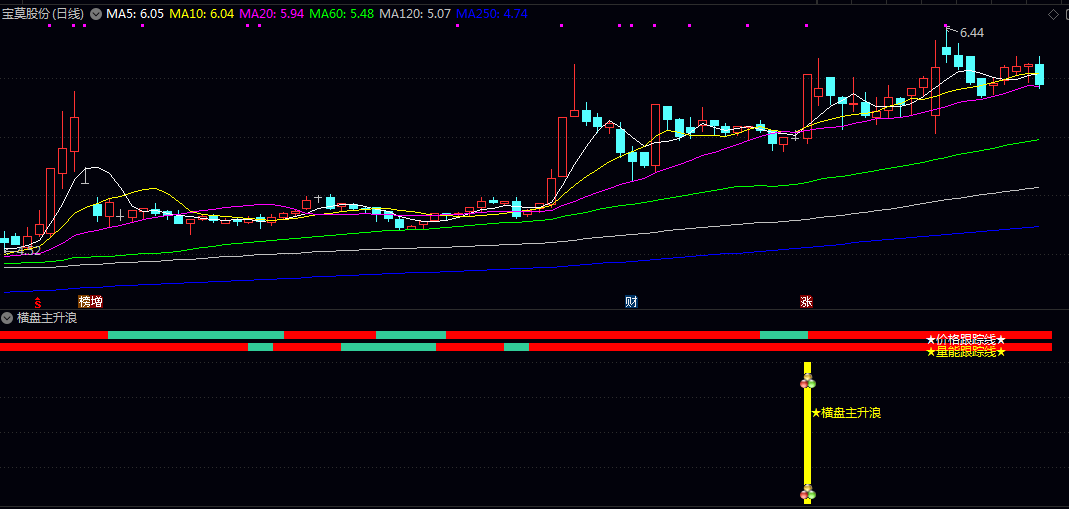This screenshot has height=509, width=1069.
Task: Click the 宝莫股份(日线) chart title
Action: pyautogui.click(x=43, y=14)
